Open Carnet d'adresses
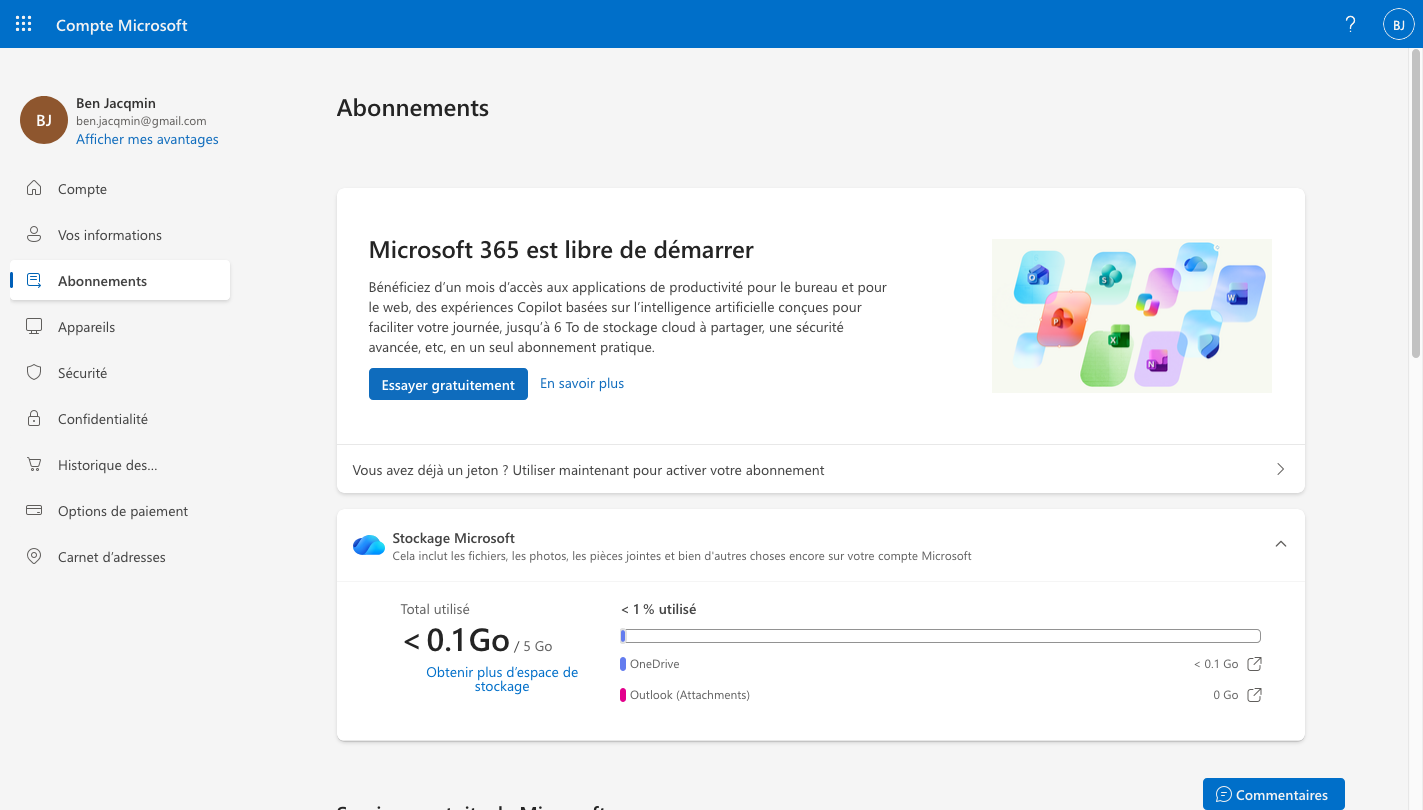The width and height of the screenshot is (1423, 810). click(120, 557)
